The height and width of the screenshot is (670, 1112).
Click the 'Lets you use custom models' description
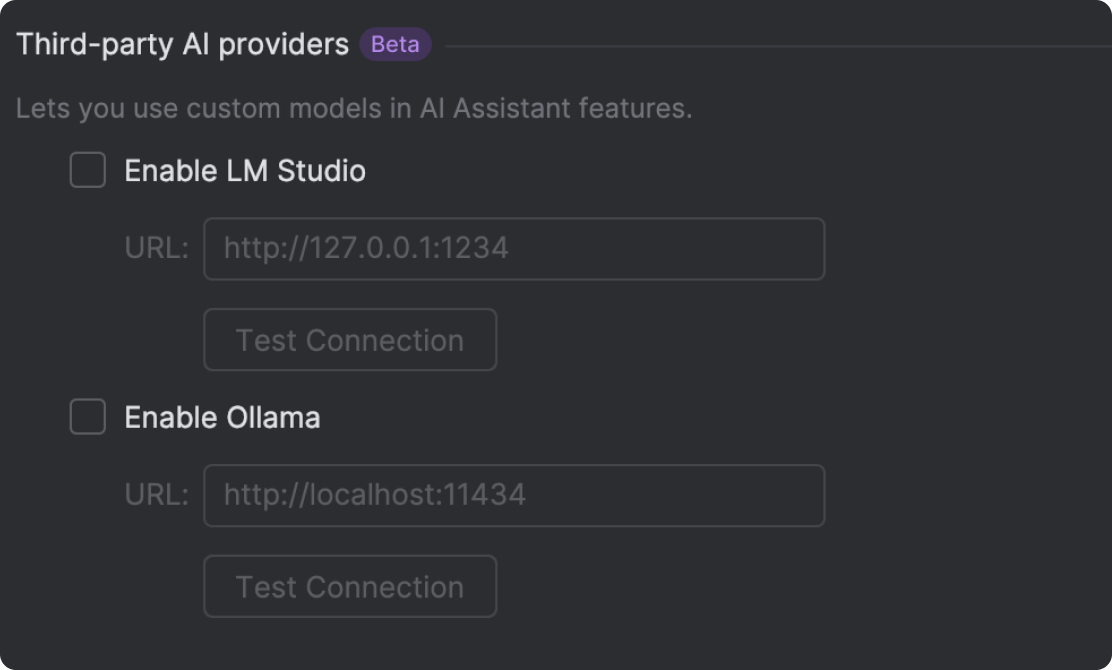click(x=353, y=108)
